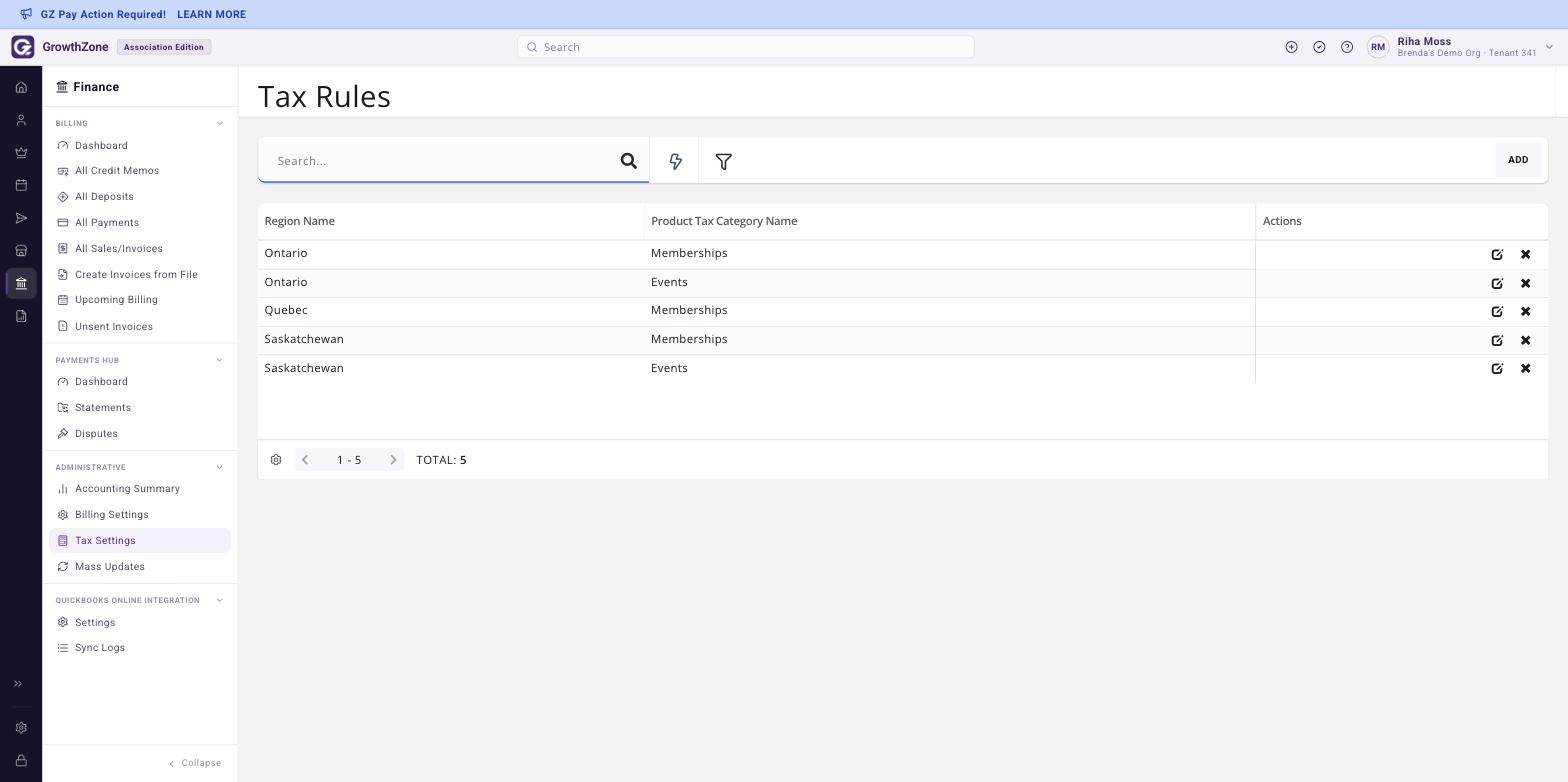Collapse the Administrative section
Screen dimensions: 1568x782
point(220,467)
